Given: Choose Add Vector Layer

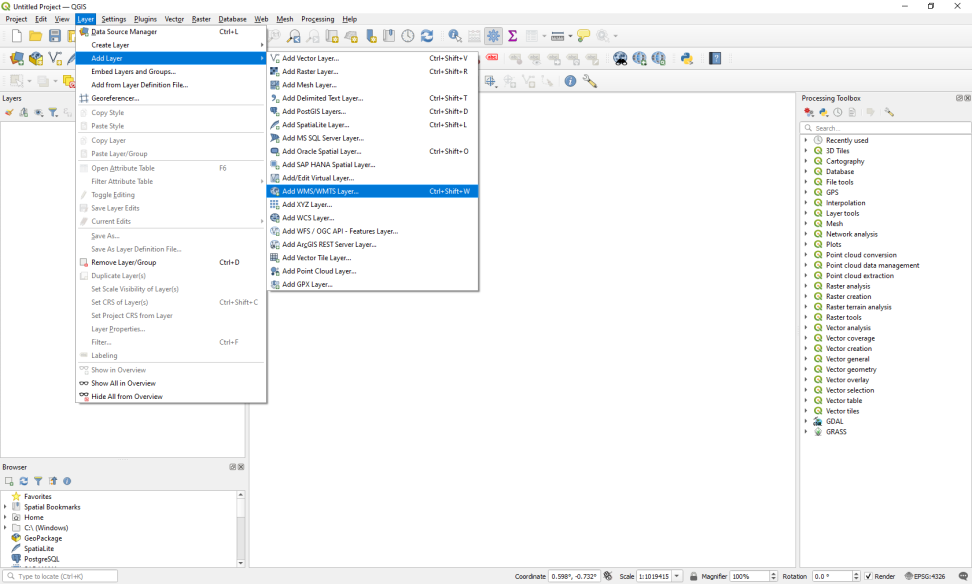Looking at the screenshot, I should pyautogui.click(x=373, y=58).
